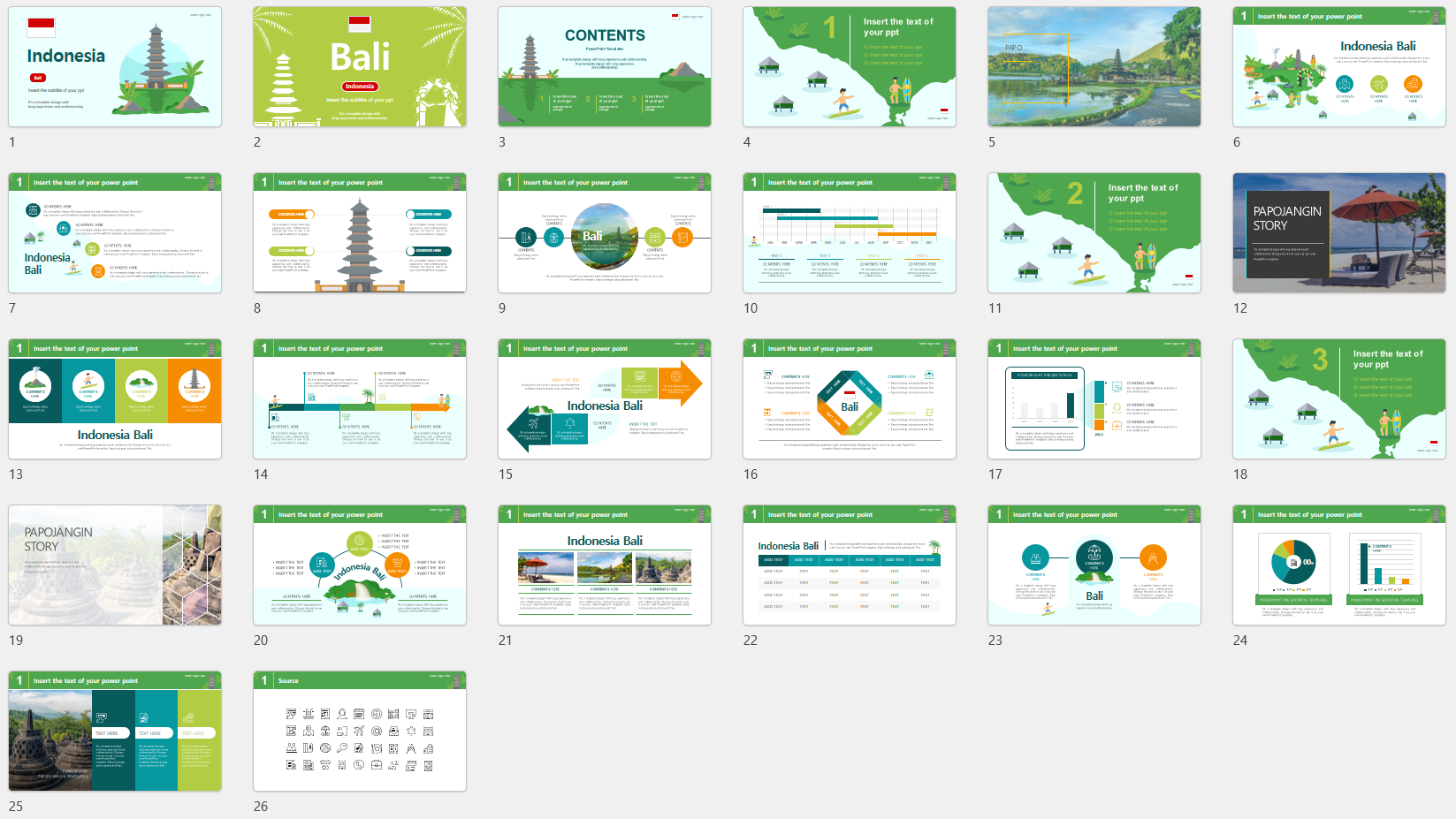Select slide 17 with the bar chart
The width and height of the screenshot is (1456, 819).
pos(1094,399)
